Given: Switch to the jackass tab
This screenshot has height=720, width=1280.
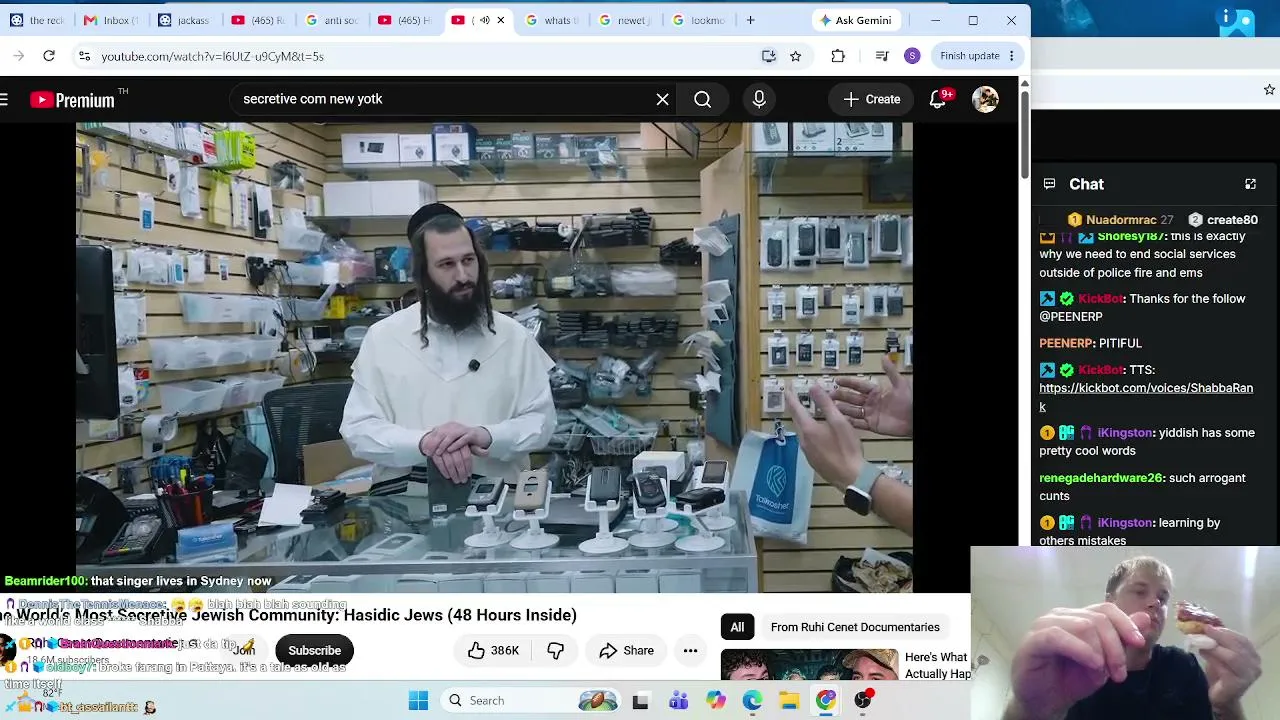Looking at the screenshot, I should tap(185, 20).
